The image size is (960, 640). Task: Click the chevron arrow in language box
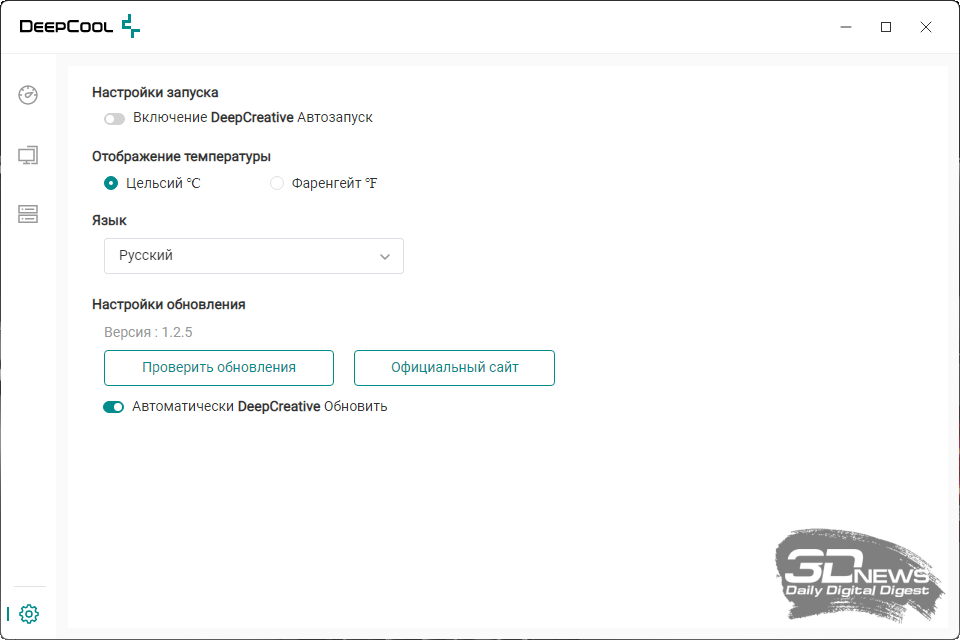click(385, 257)
